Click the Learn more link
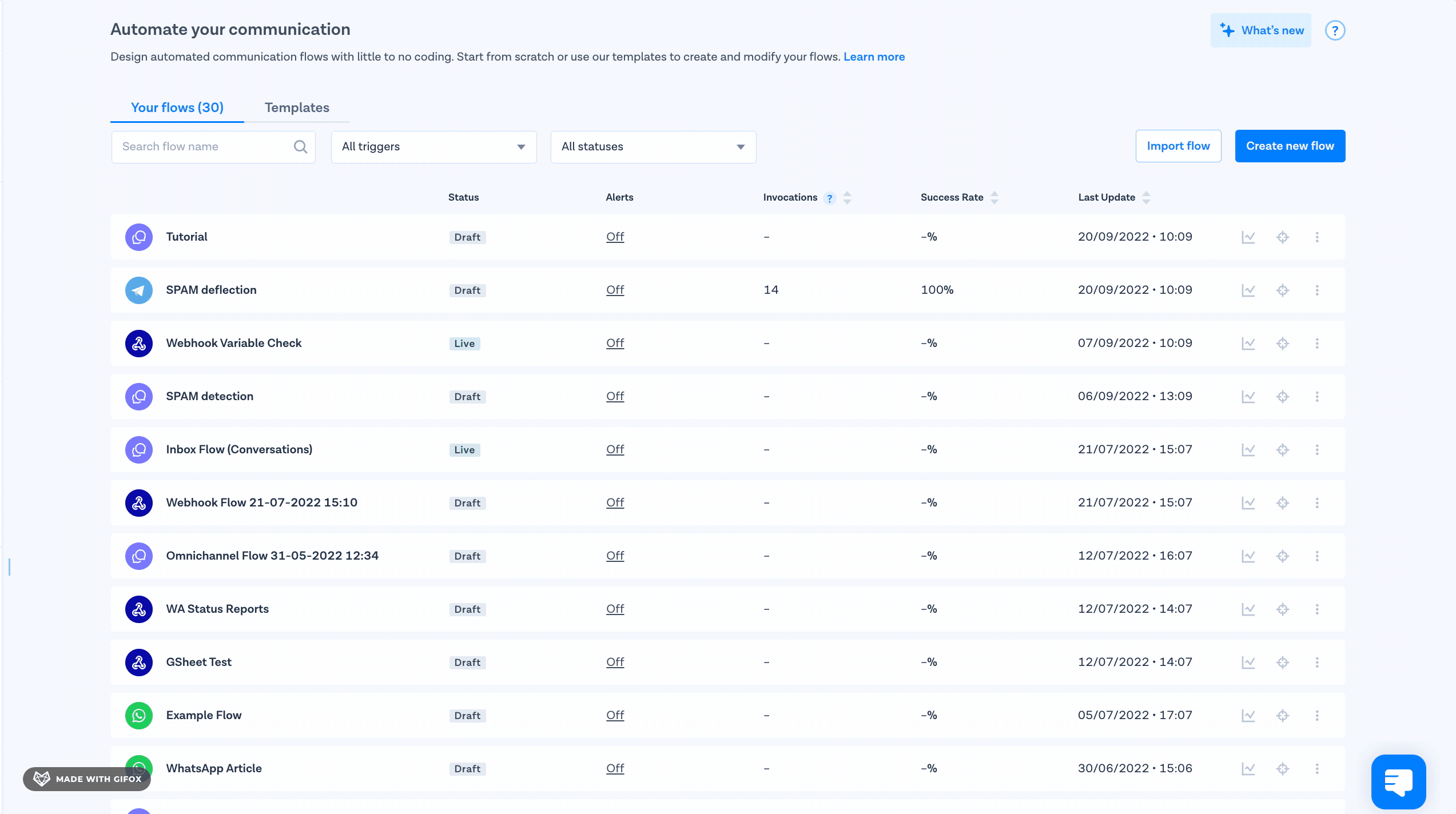This screenshot has width=1456, height=814. click(874, 57)
